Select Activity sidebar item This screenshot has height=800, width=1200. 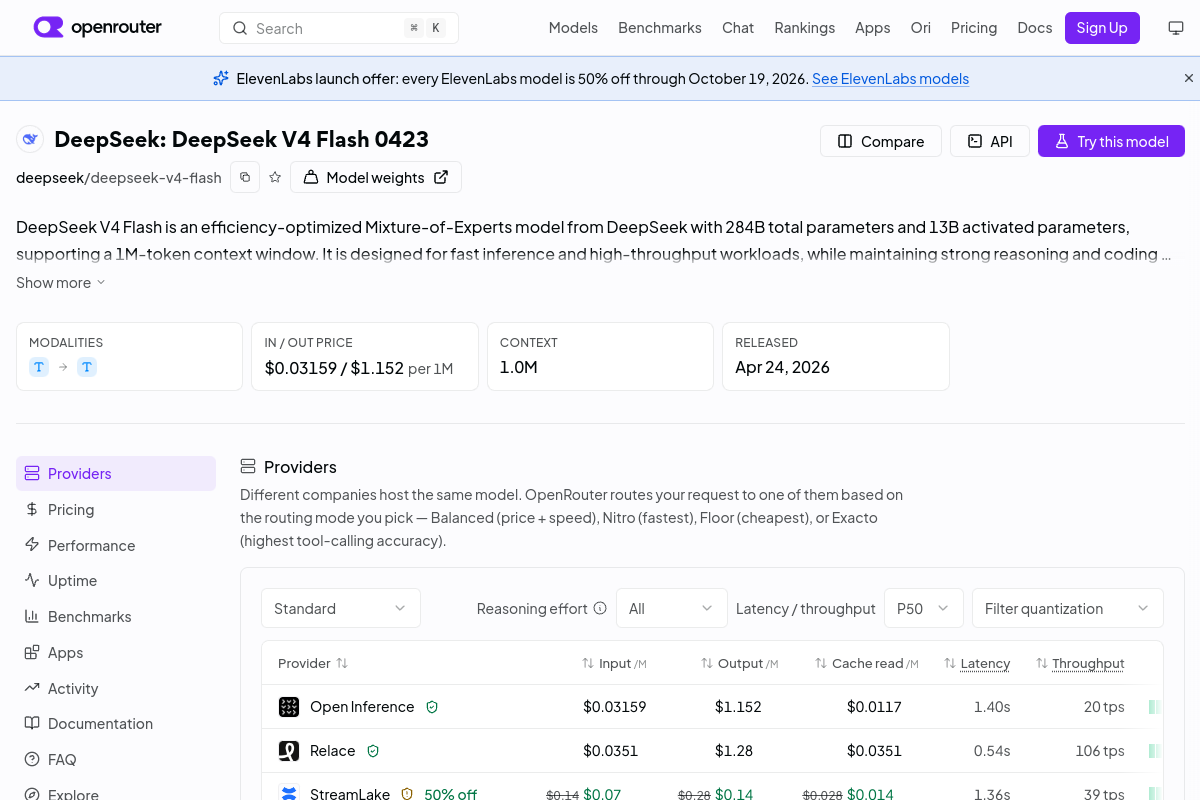[116, 688]
